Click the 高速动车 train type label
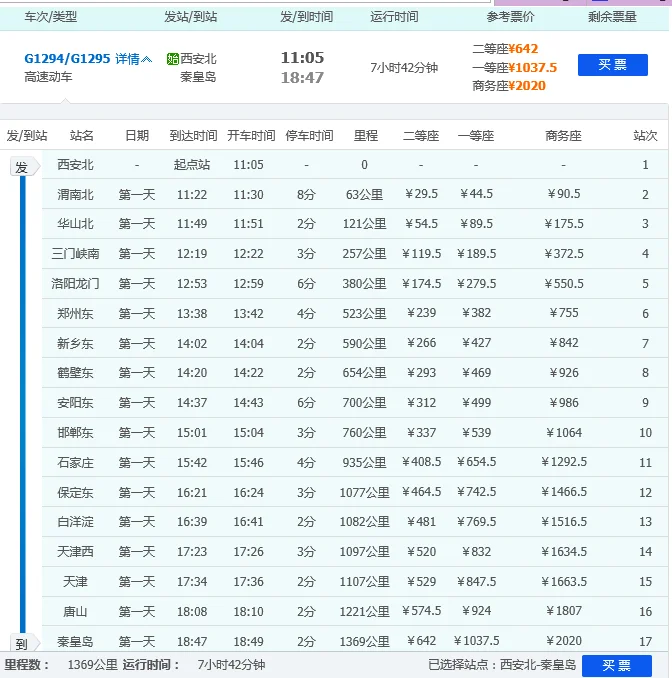This screenshot has width=672, height=678. point(48,77)
